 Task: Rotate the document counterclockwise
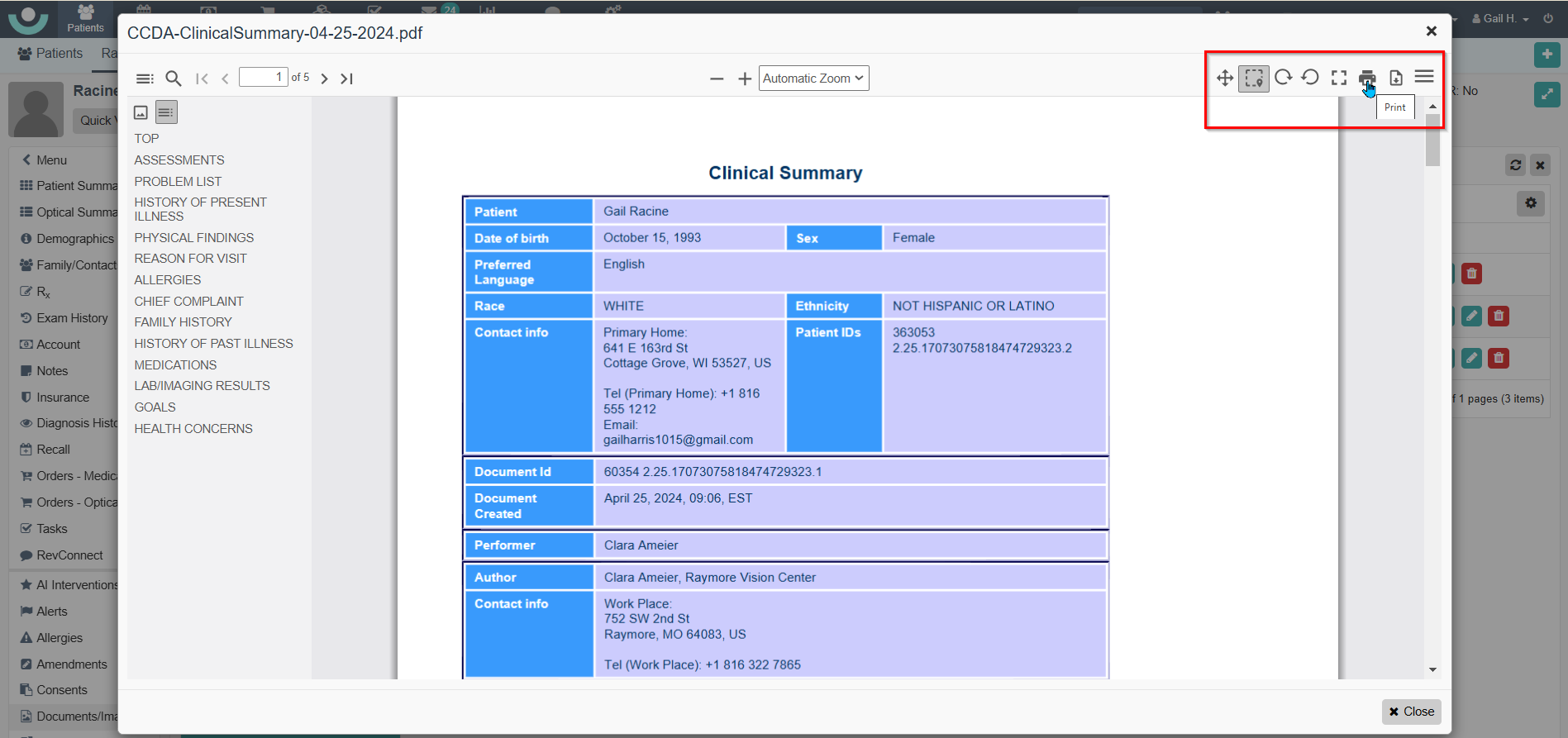click(1310, 78)
